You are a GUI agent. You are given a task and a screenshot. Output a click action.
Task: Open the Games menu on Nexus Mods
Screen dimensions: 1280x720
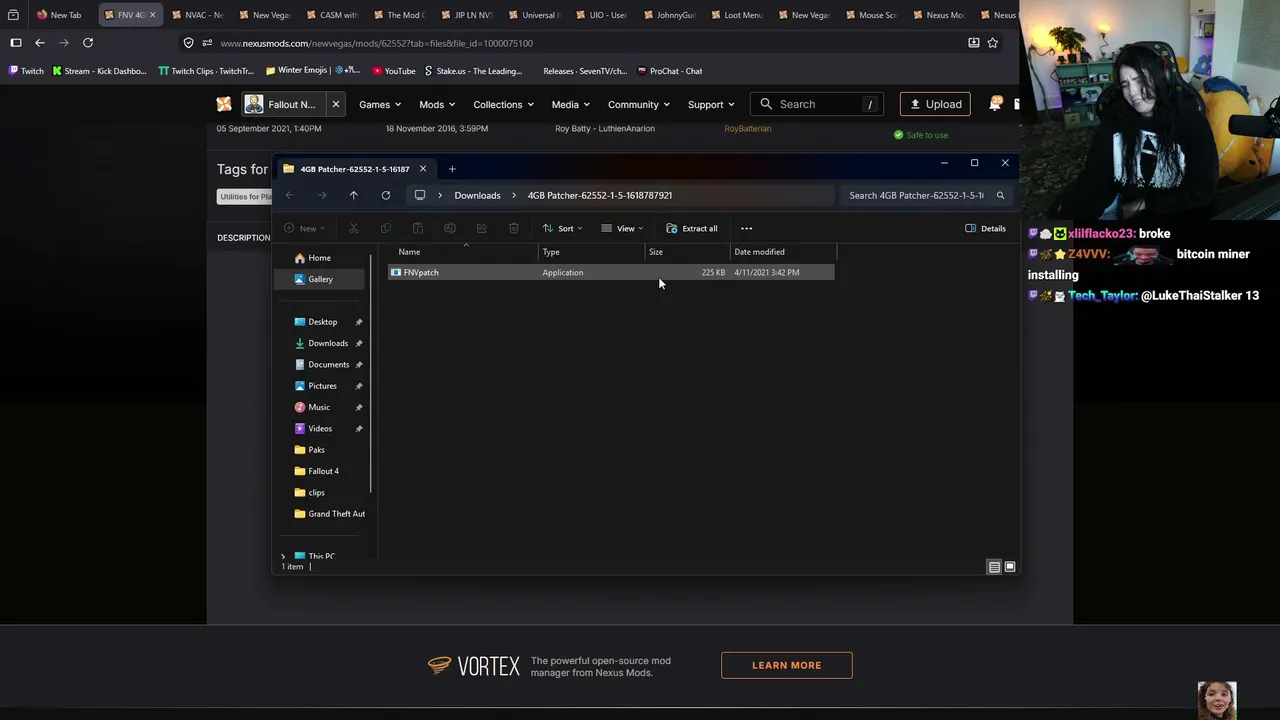[x=380, y=104]
